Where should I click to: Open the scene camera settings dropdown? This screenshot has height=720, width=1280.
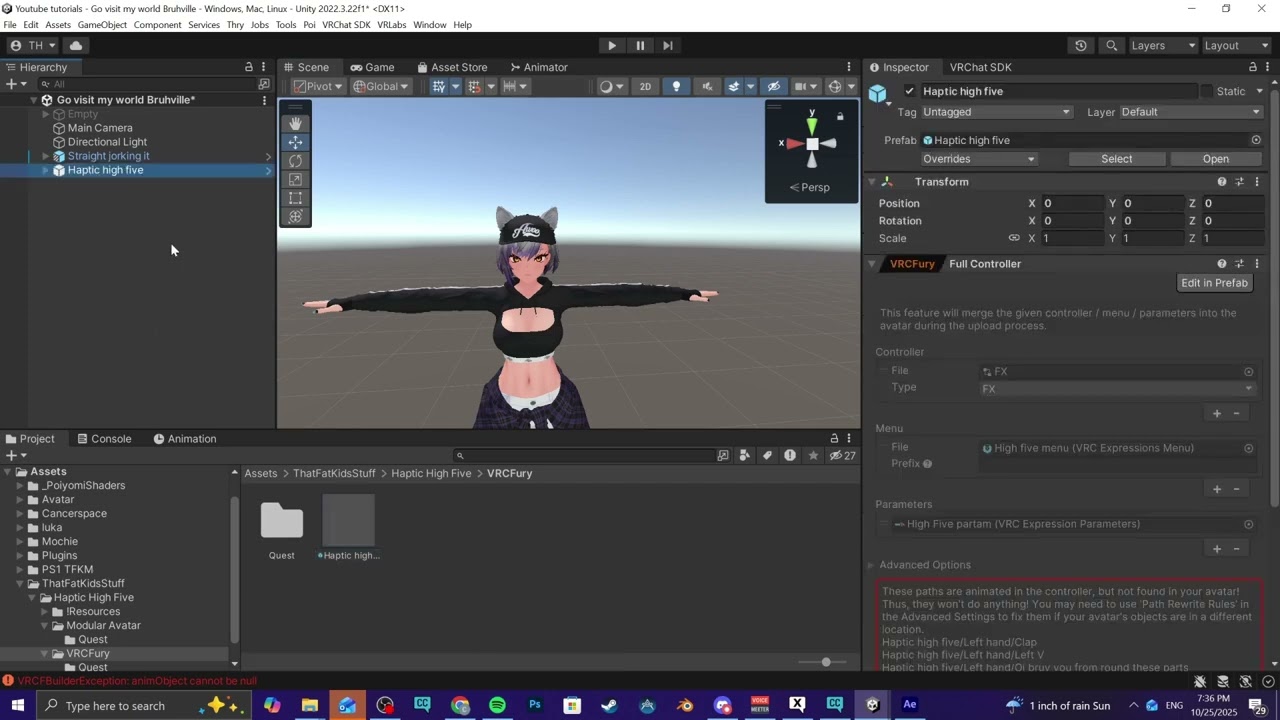click(804, 87)
